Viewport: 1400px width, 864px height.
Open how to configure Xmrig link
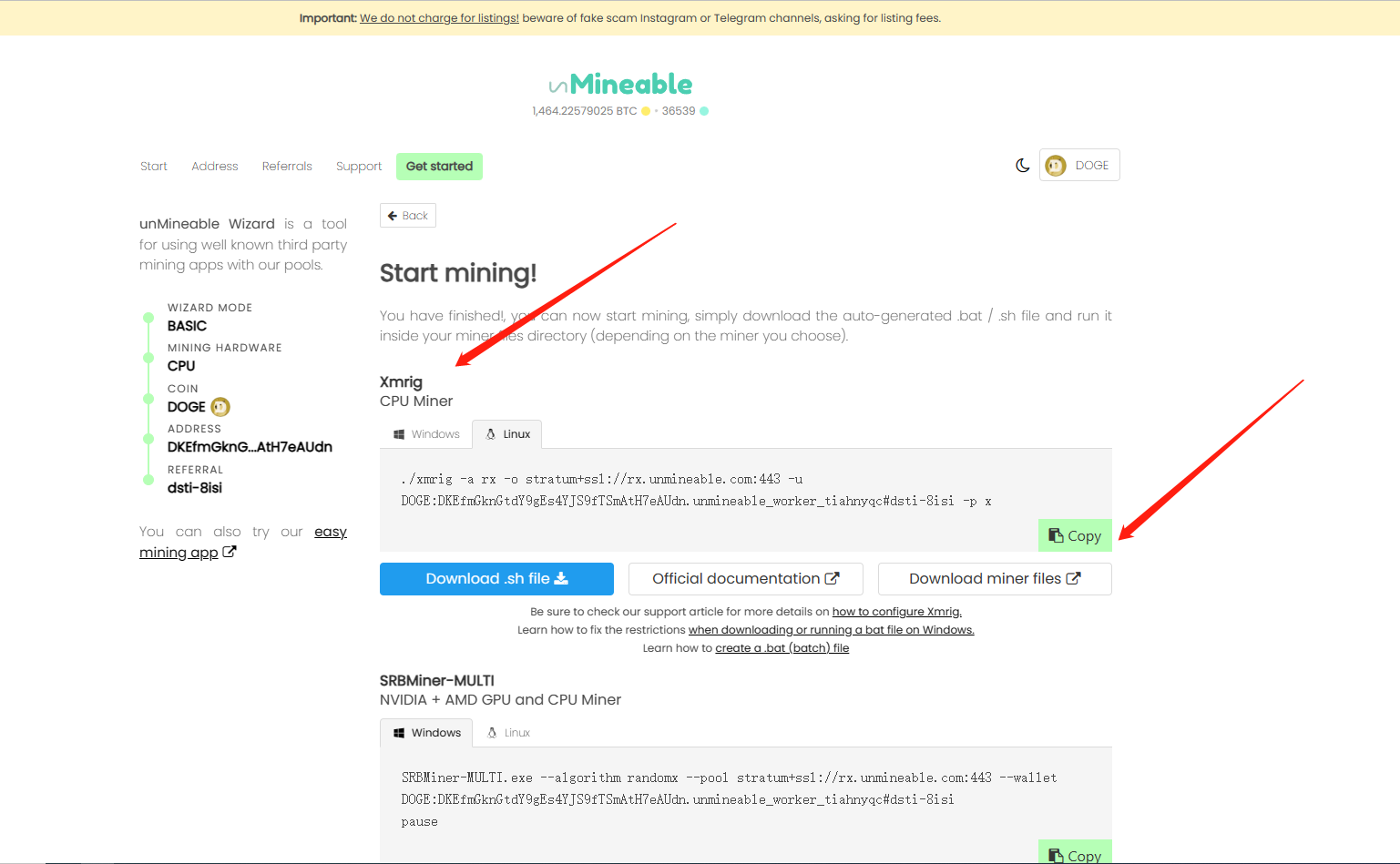point(897,612)
